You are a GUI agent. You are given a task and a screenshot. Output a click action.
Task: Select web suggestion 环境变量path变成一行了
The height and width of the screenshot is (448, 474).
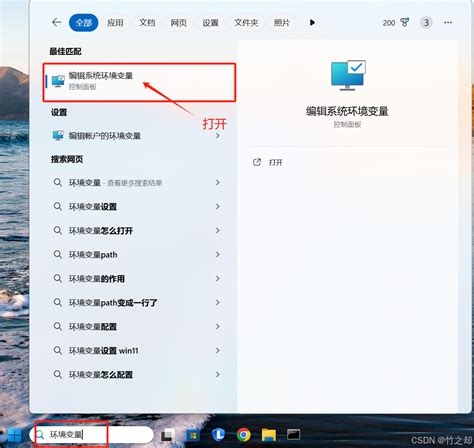[137, 303]
